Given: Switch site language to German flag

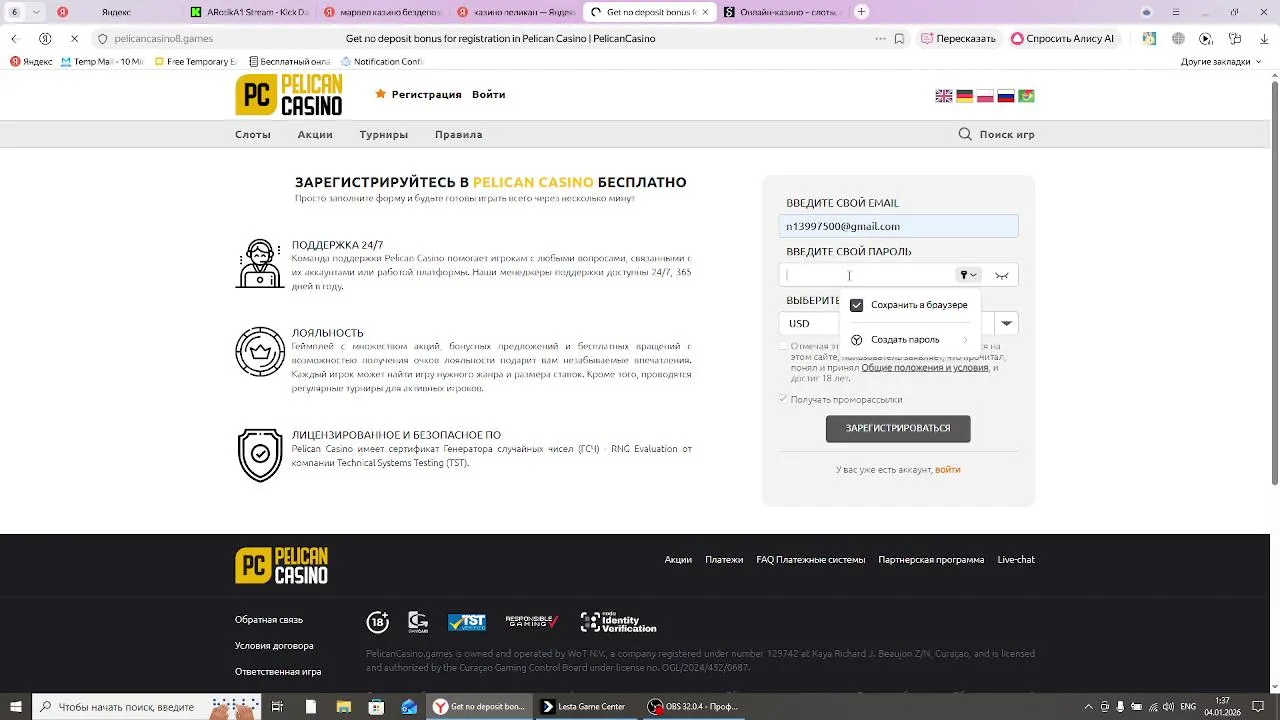Looking at the screenshot, I should pyautogui.click(x=964, y=96).
